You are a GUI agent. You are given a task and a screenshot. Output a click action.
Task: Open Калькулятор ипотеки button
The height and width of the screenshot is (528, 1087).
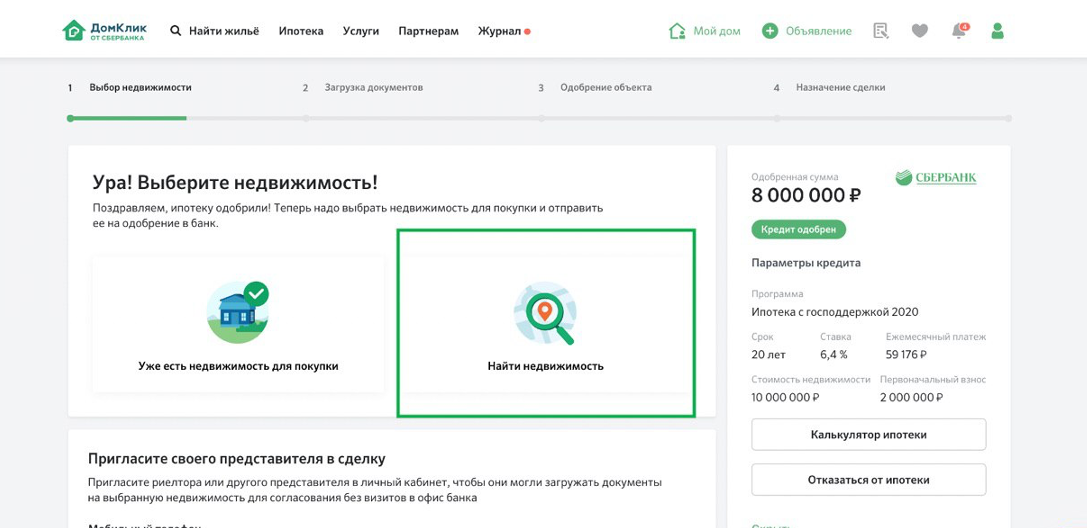tap(869, 434)
